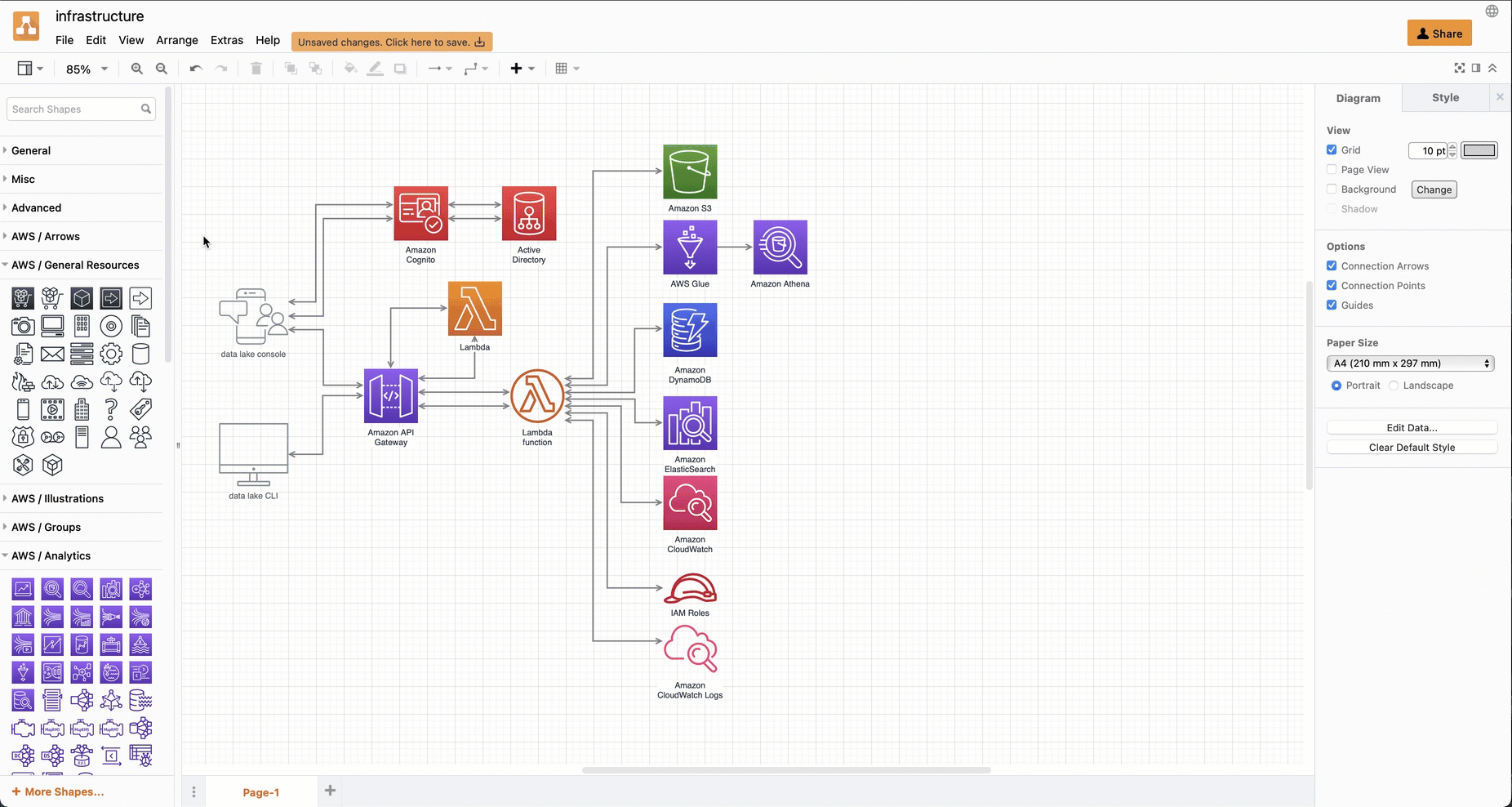Click the undo arrow icon
The height and width of the screenshot is (807, 1512).
[x=196, y=69]
